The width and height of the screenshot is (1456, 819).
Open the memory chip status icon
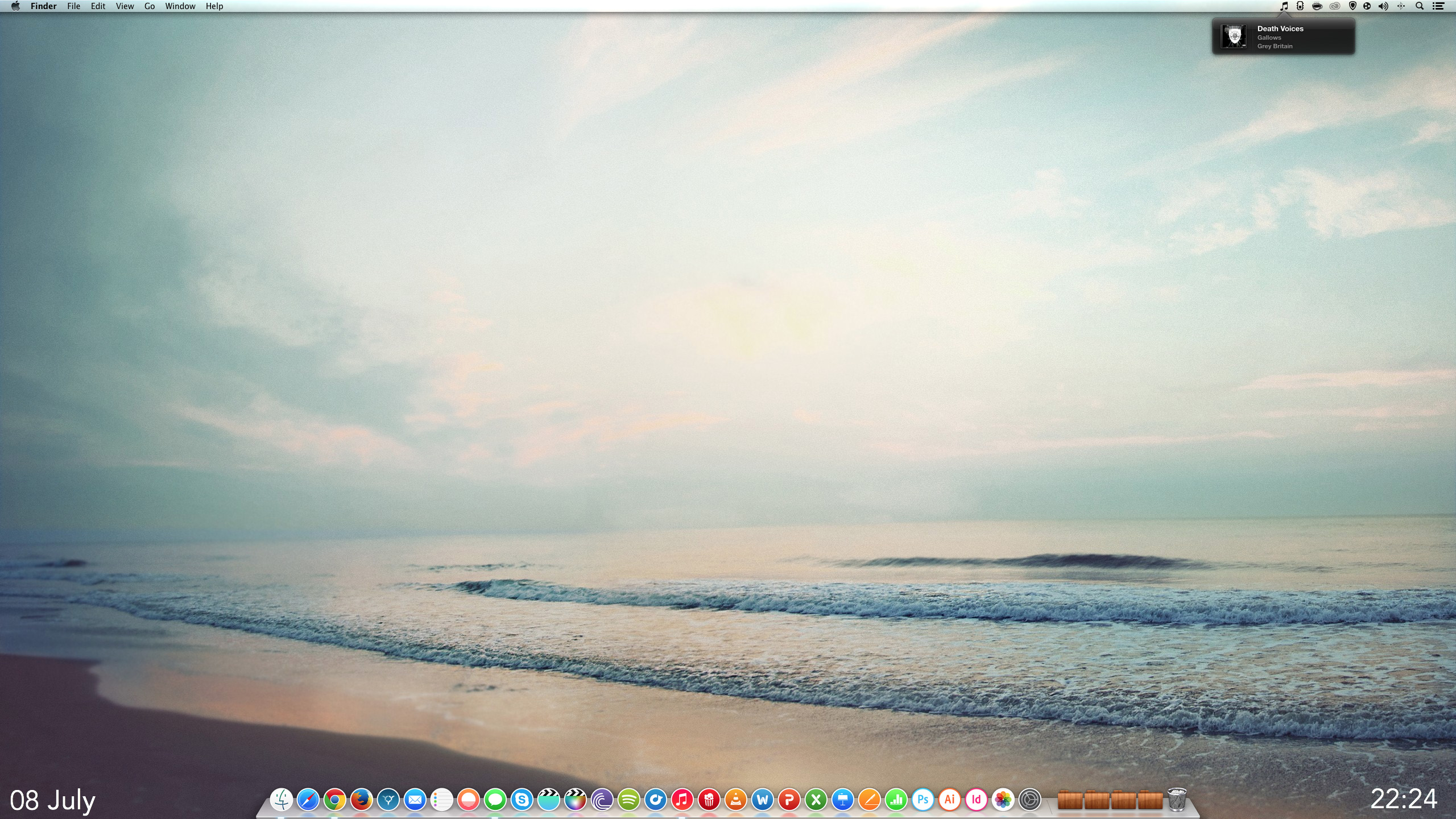[1300, 6]
